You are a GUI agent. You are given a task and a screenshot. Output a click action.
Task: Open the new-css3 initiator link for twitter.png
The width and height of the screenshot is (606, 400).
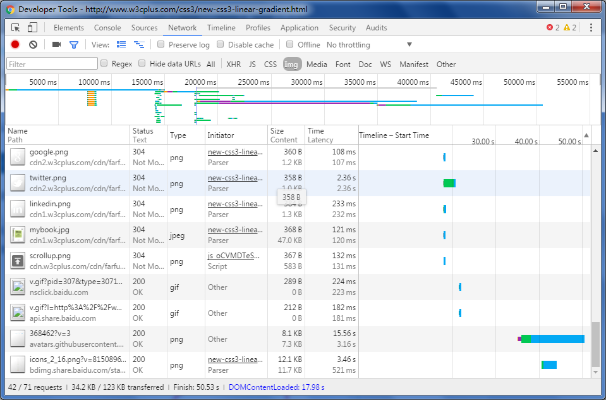pos(235,178)
